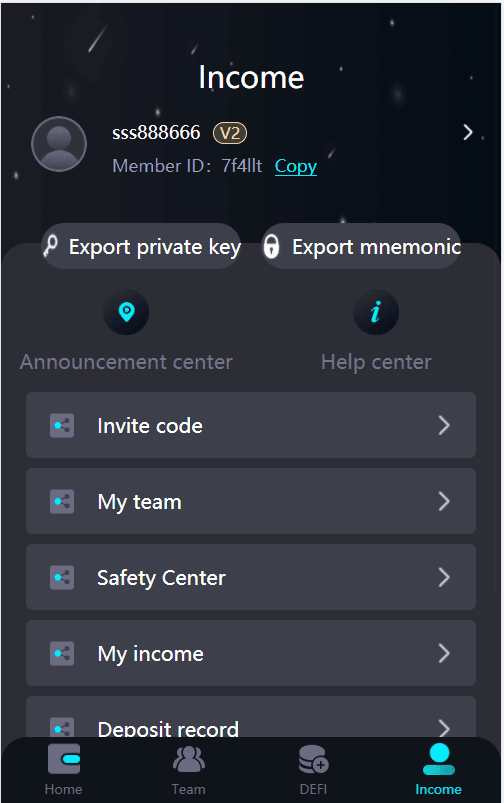Click the share icon beside Safety Center

(62, 578)
